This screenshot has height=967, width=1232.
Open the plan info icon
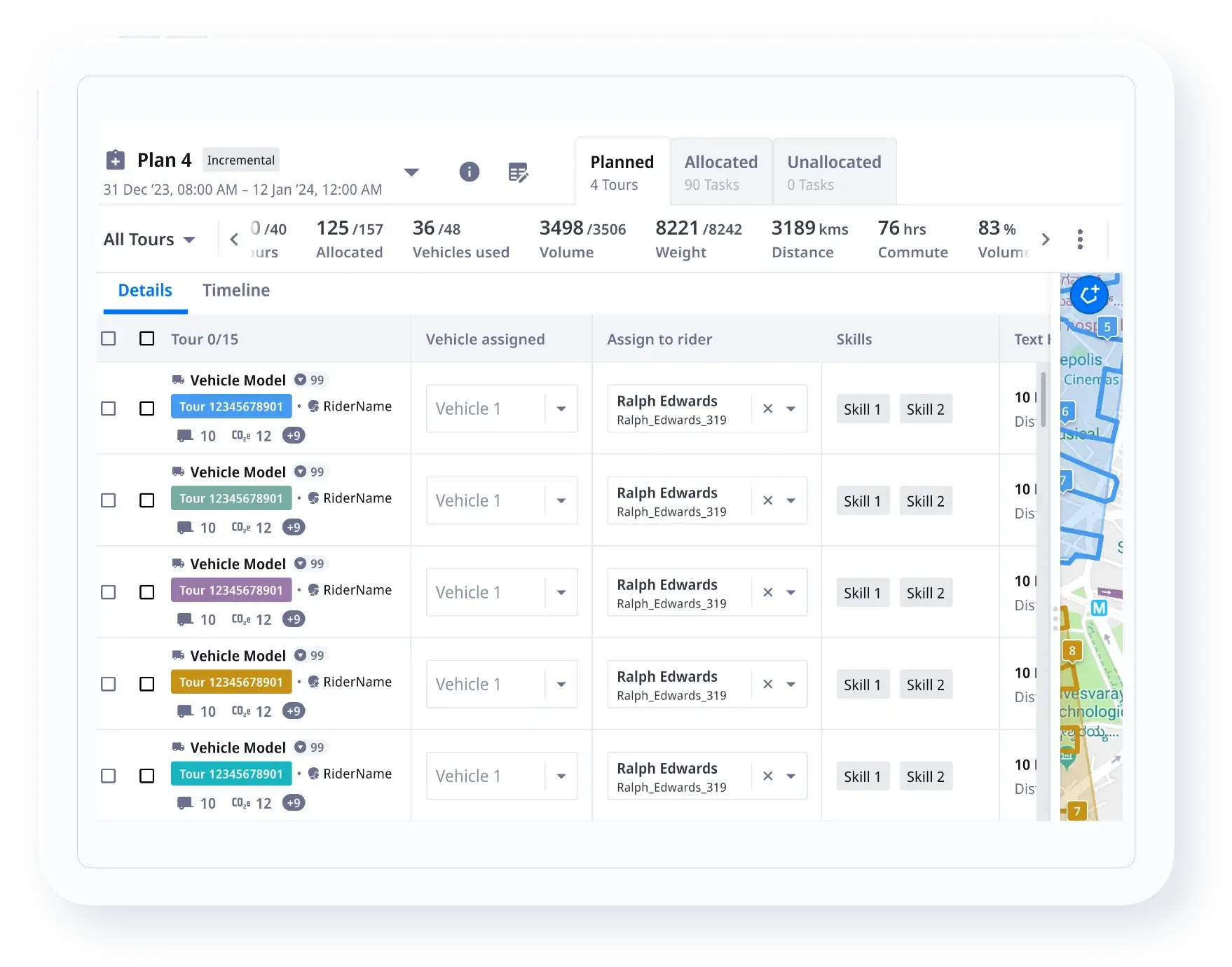point(470,172)
